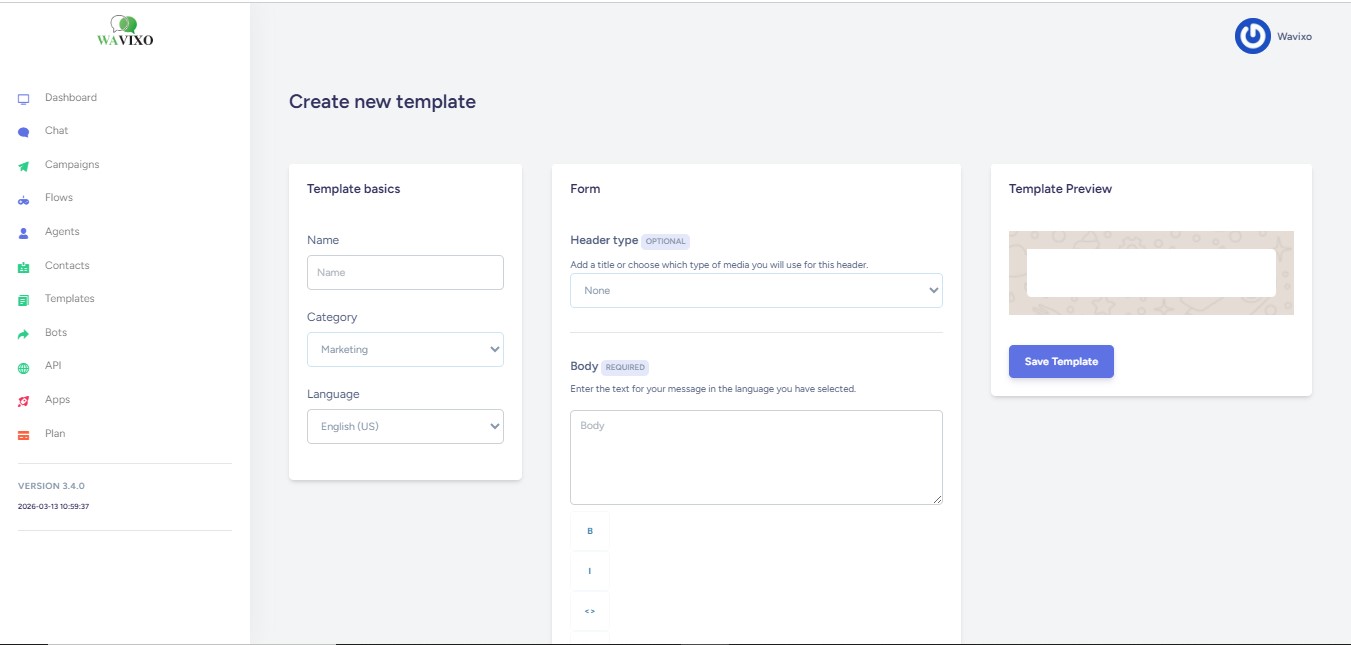Screen dimensions: 1351x645
Task: Open Apps in the sidebar menu
Action: [x=57, y=400]
